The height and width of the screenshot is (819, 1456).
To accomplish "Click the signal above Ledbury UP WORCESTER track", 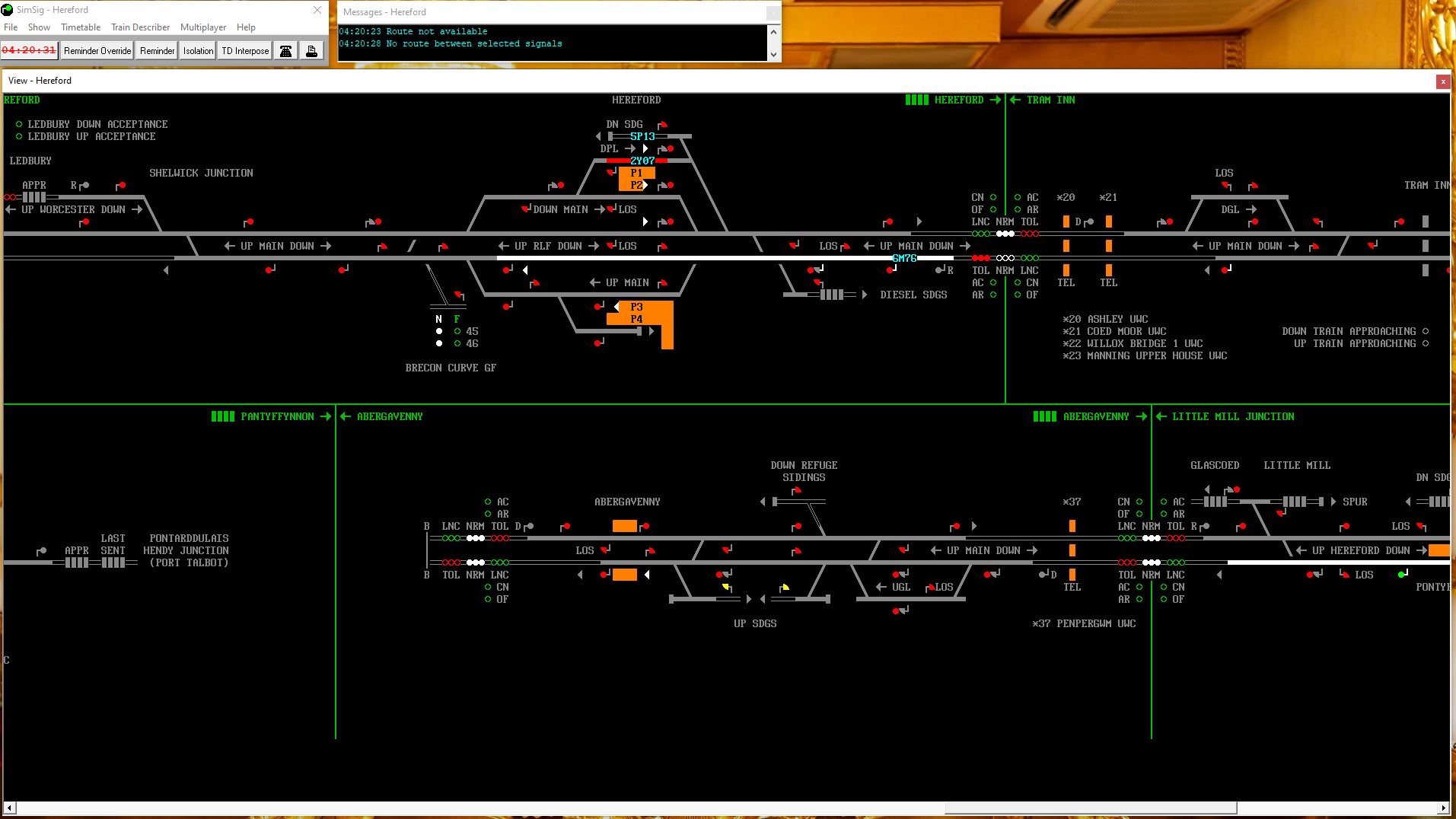I will pos(120,185).
